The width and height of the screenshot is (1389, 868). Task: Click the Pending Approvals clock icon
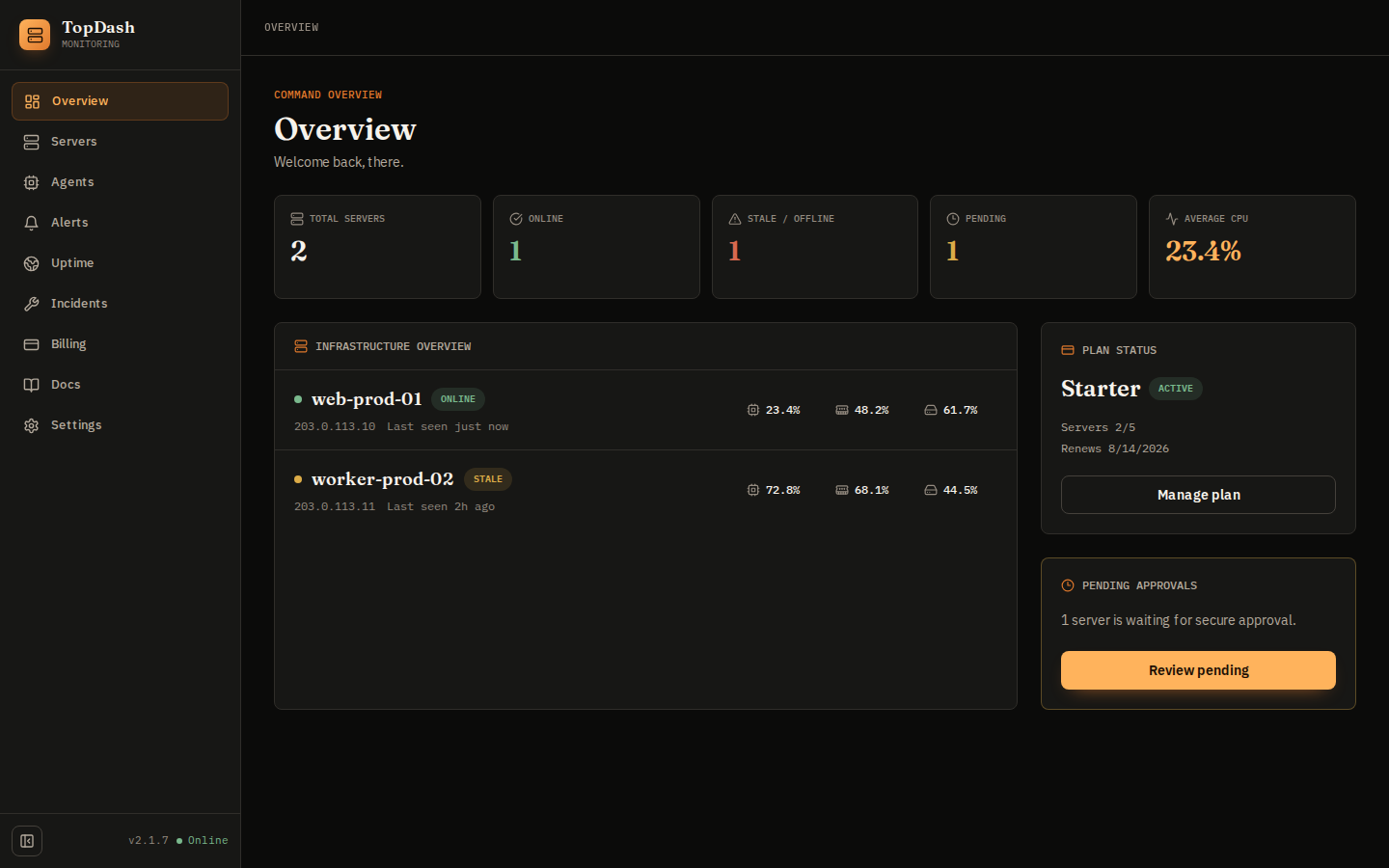click(x=1068, y=585)
